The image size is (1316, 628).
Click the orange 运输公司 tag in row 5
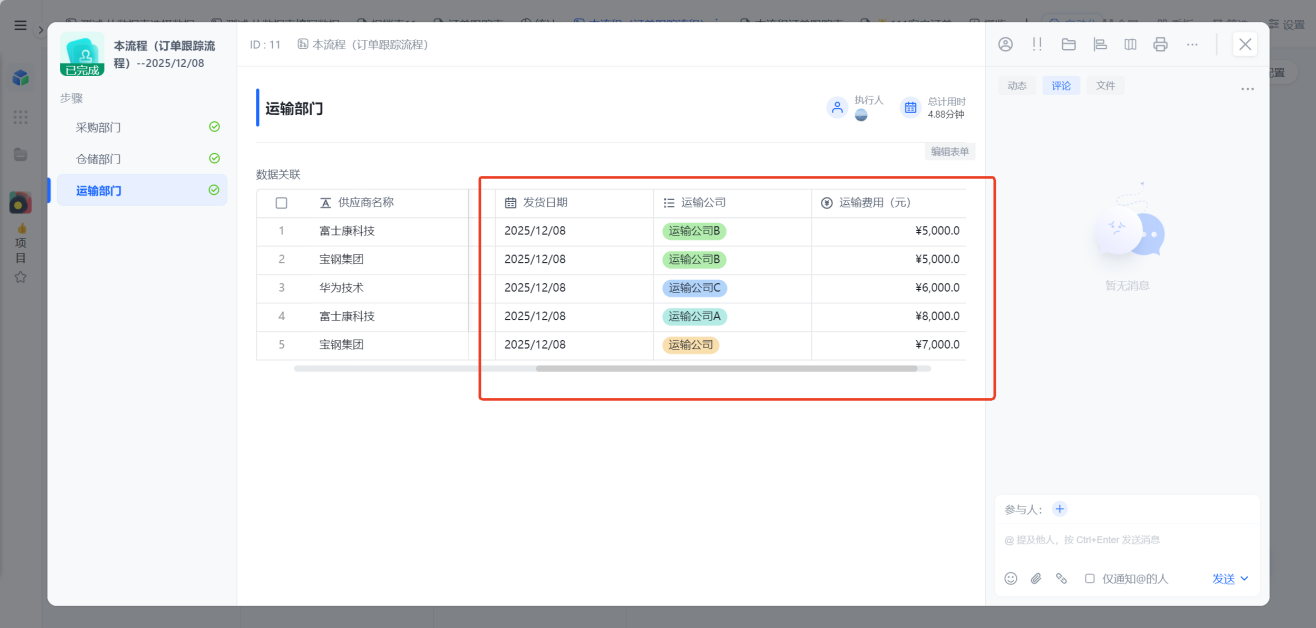coord(690,345)
